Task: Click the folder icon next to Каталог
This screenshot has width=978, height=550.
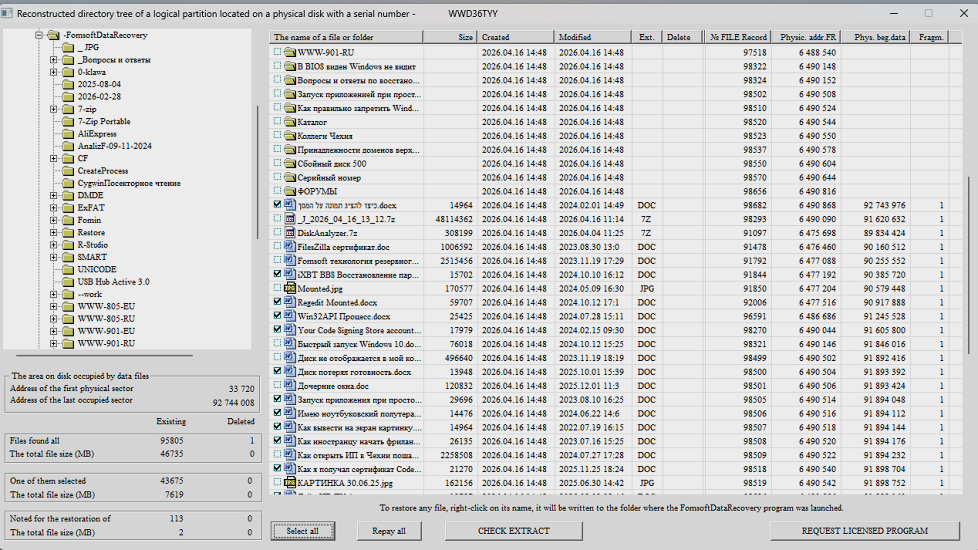Action: pyautogui.click(x=290, y=122)
